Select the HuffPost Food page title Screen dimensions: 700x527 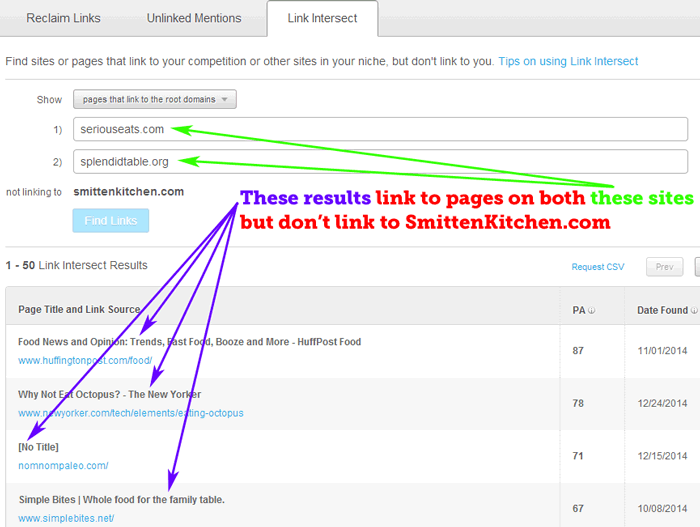click(x=189, y=342)
